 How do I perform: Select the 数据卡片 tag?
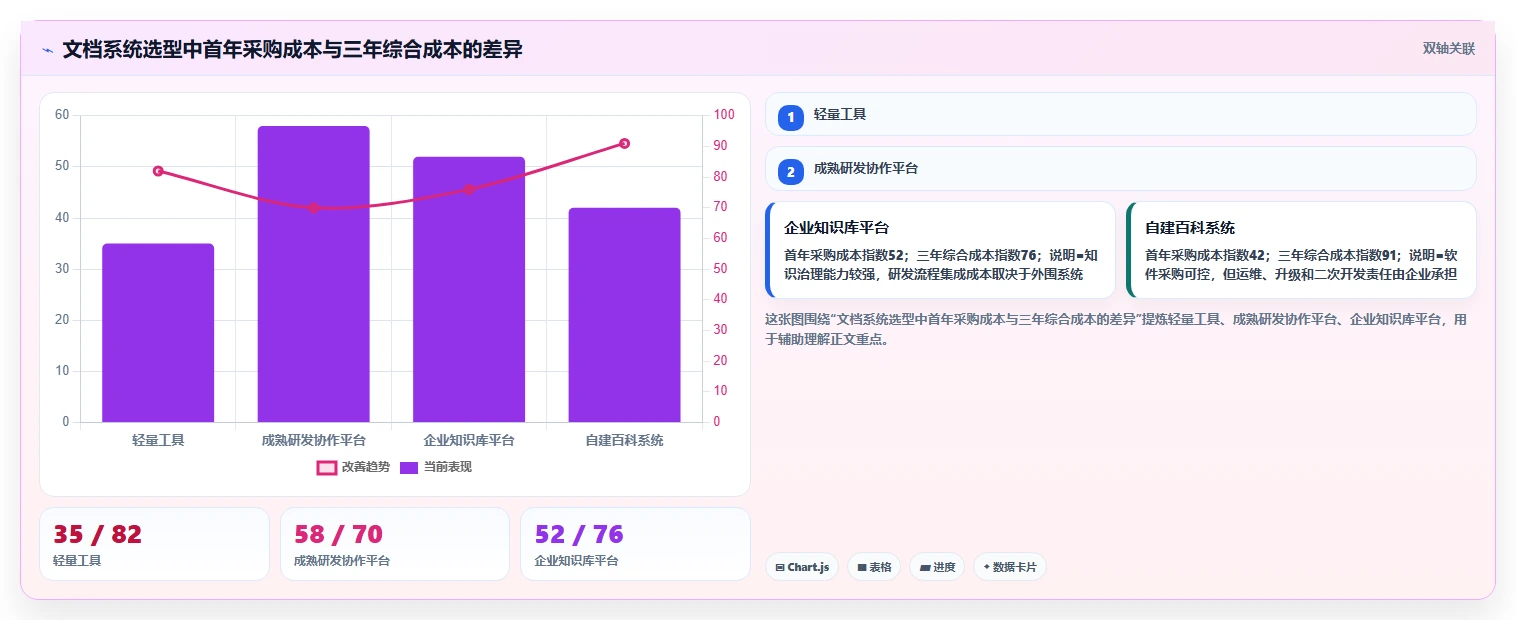click(1010, 567)
